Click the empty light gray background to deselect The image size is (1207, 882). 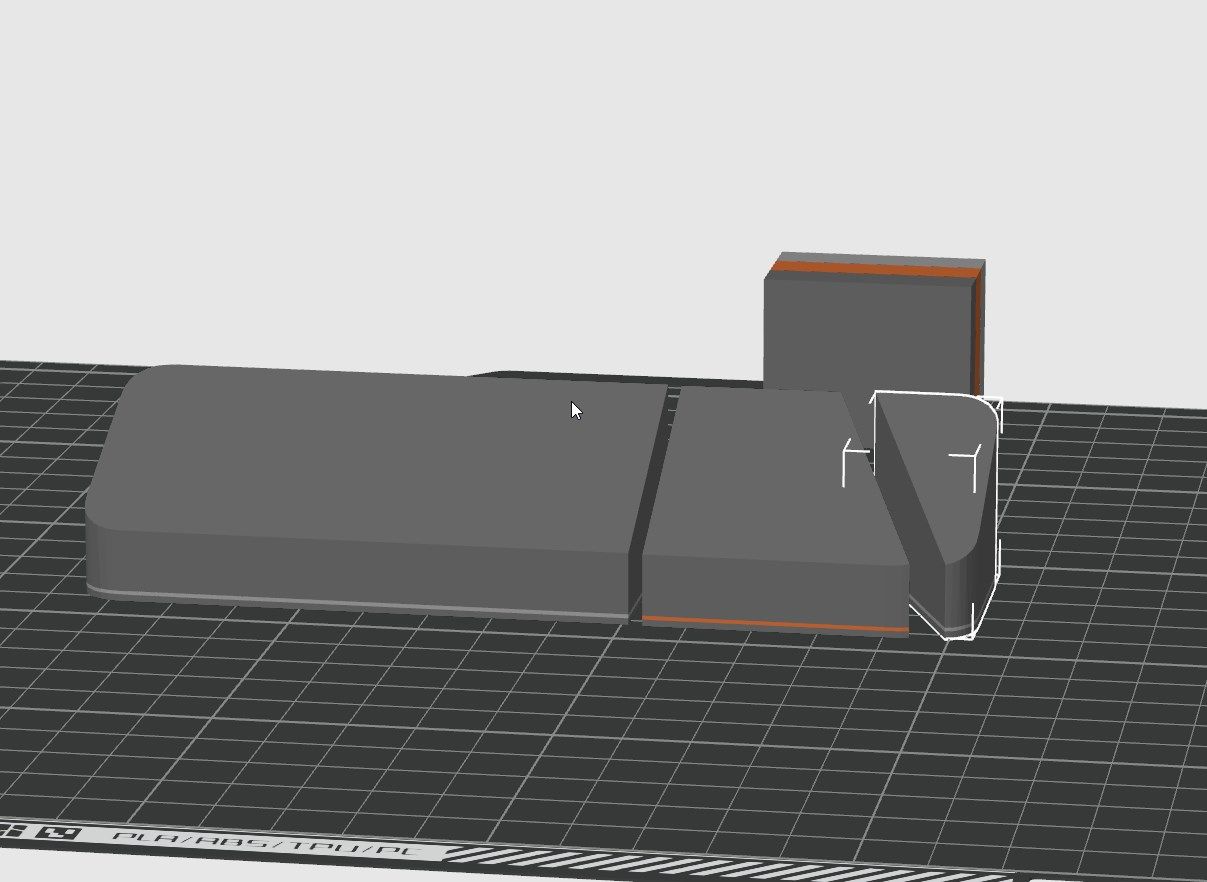(x=400, y=150)
